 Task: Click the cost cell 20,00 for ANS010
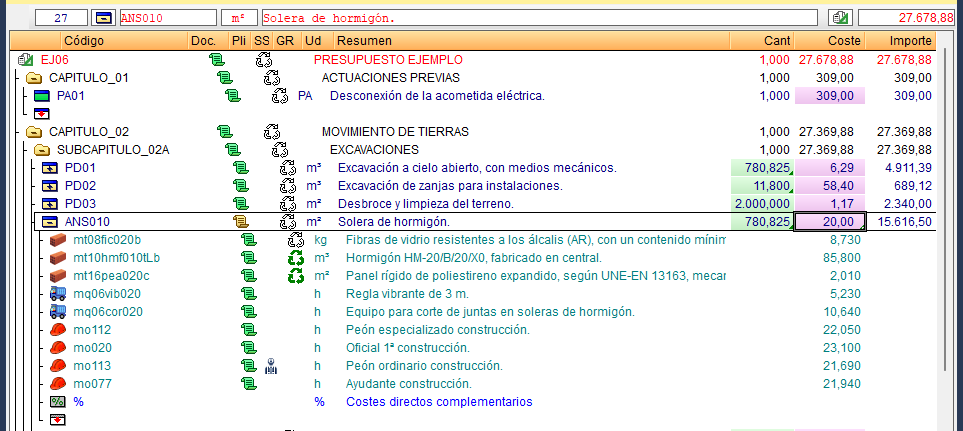click(x=830, y=222)
